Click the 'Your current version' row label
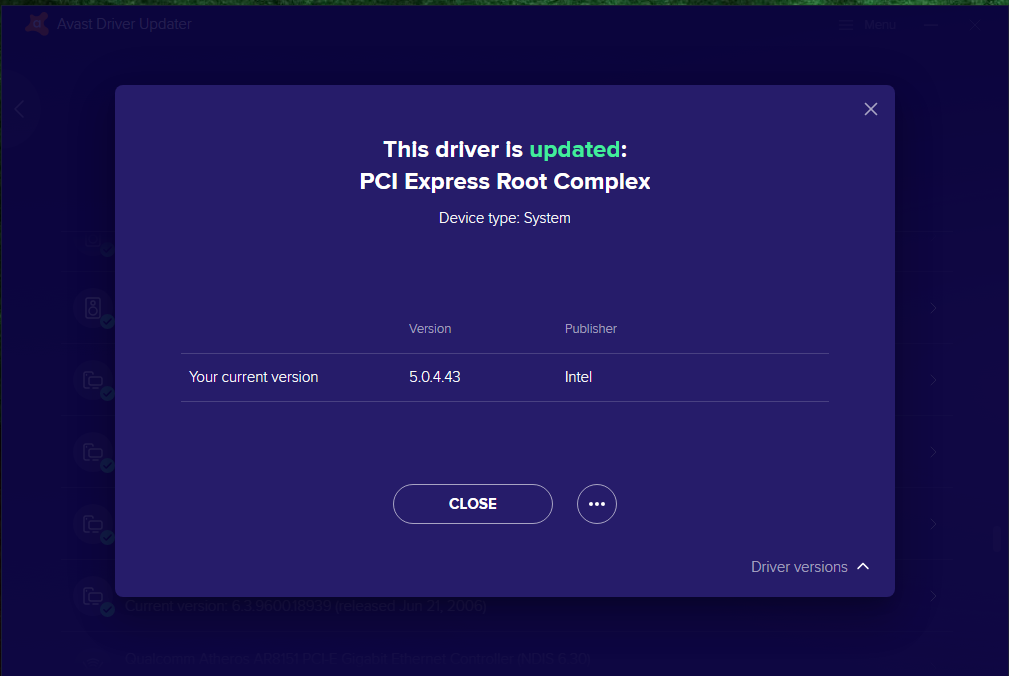This screenshot has width=1009, height=676. click(254, 377)
